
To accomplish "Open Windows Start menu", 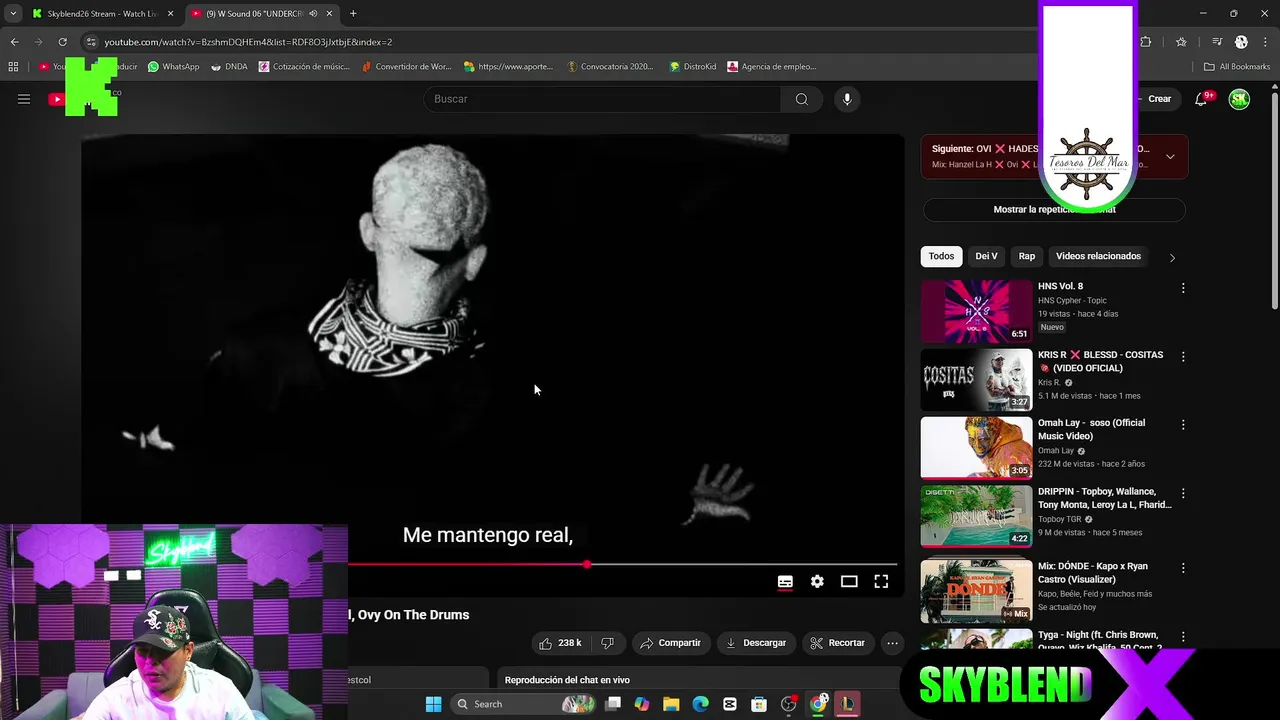I will (433, 704).
